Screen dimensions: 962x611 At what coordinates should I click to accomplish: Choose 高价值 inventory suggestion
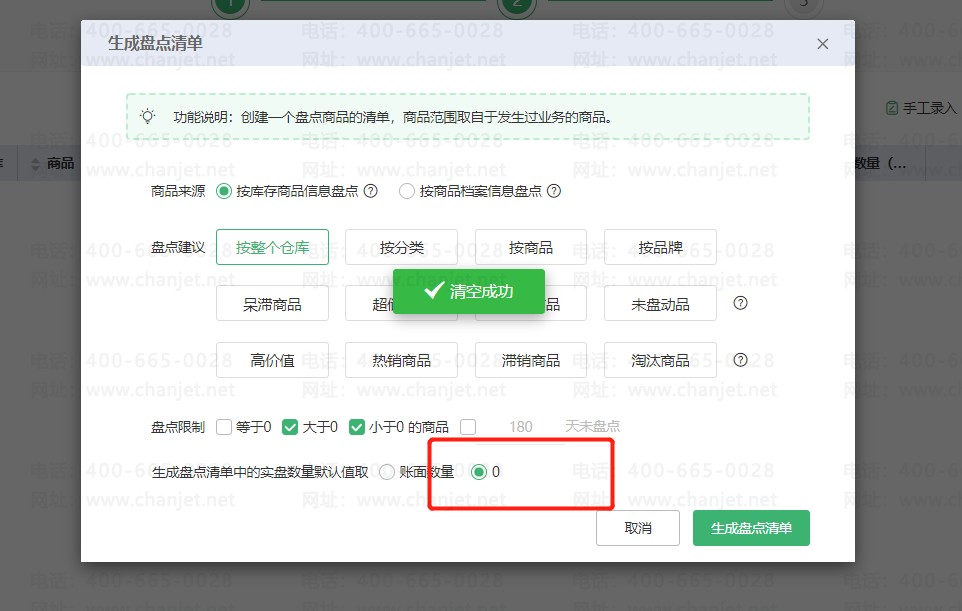(x=272, y=360)
